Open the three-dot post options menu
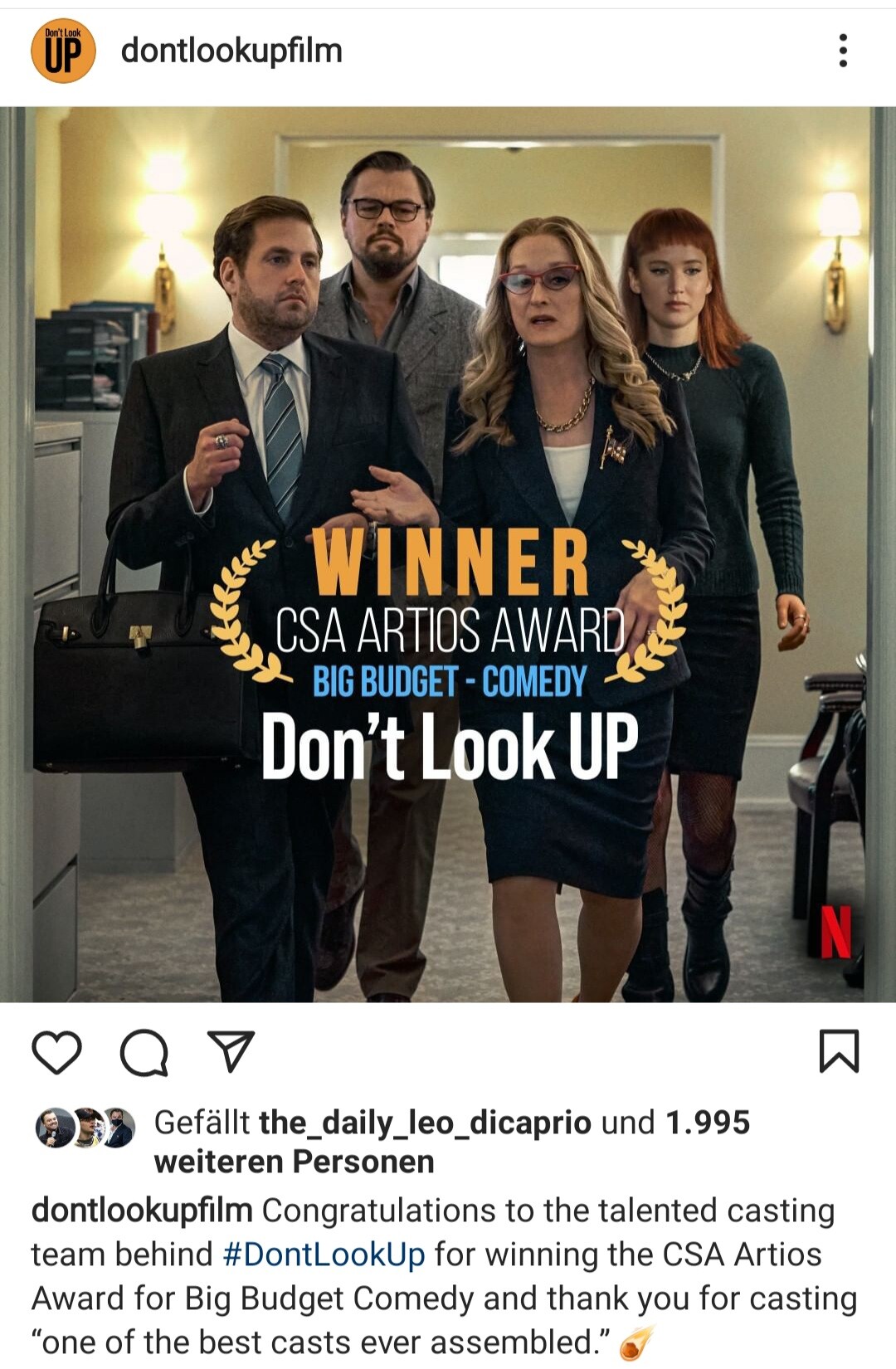896x1369 pixels. pos(843,51)
